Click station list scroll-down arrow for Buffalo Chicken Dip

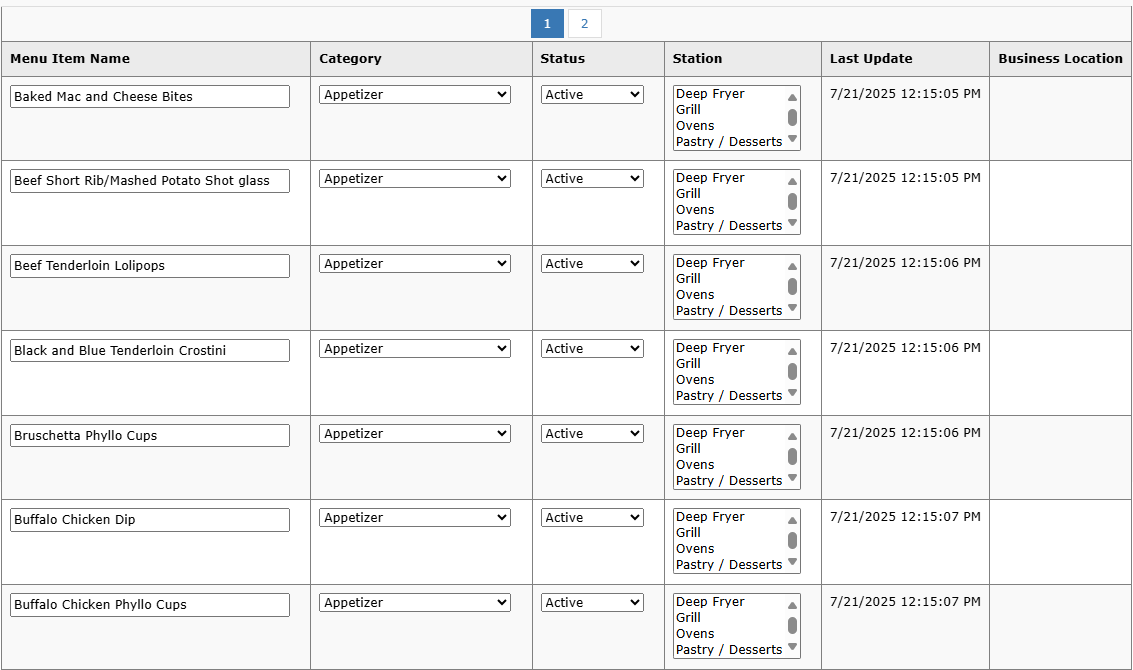(793, 562)
